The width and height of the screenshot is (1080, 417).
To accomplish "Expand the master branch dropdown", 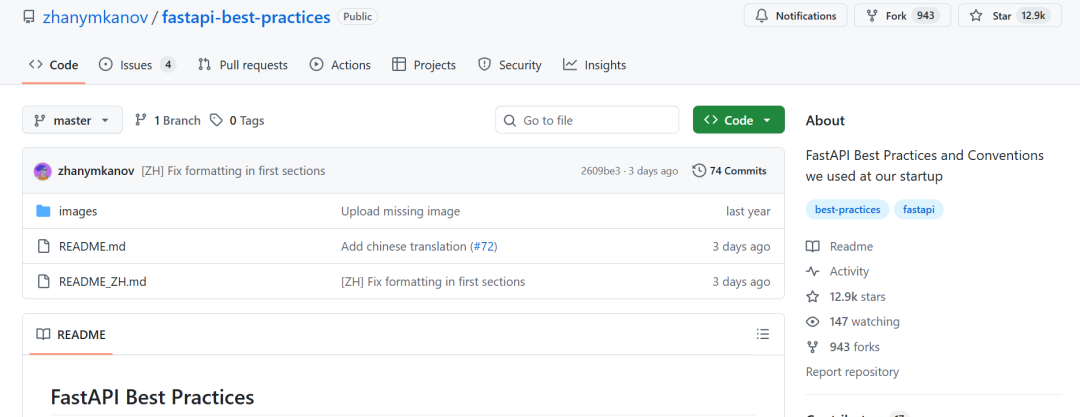I will 72,120.
